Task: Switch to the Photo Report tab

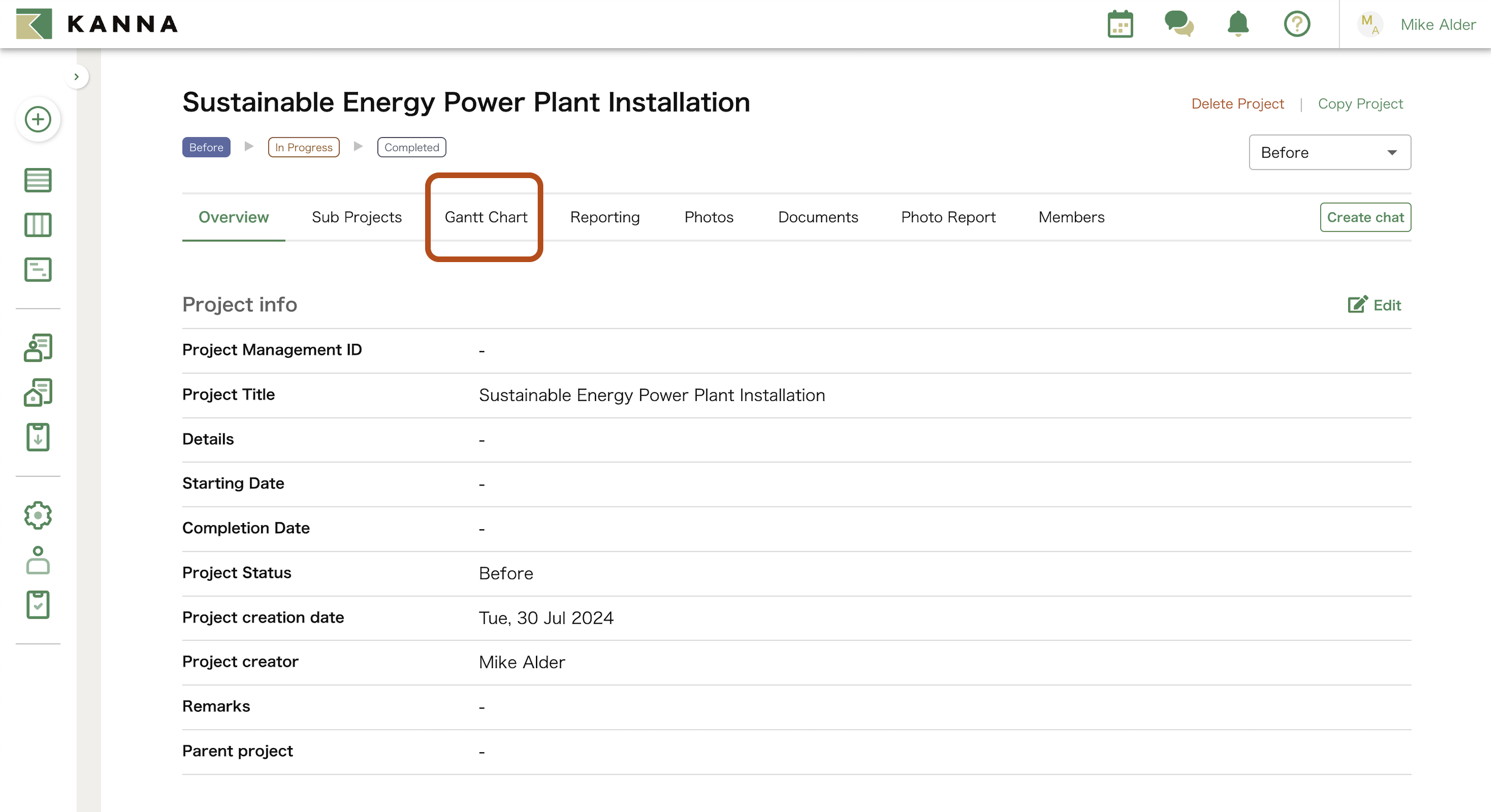Action: click(948, 217)
